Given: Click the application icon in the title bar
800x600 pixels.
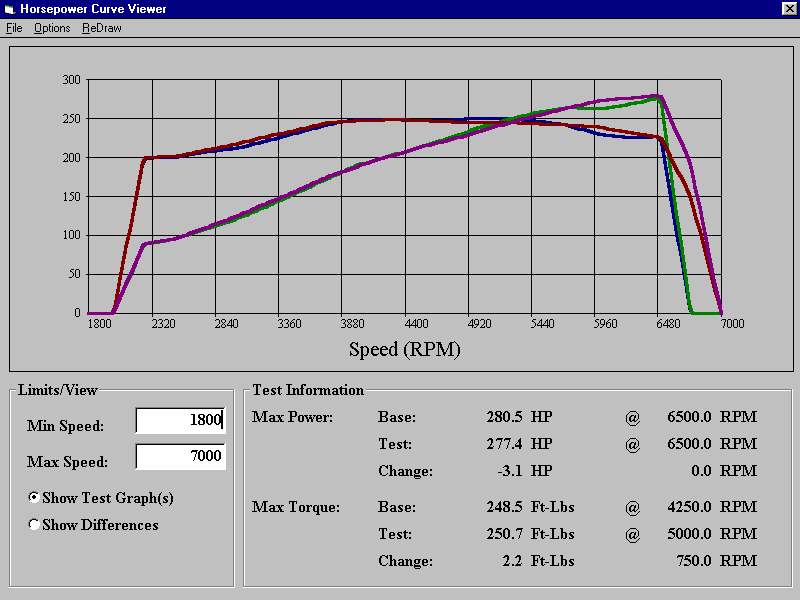Looking at the screenshot, I should pyautogui.click(x=9, y=9).
